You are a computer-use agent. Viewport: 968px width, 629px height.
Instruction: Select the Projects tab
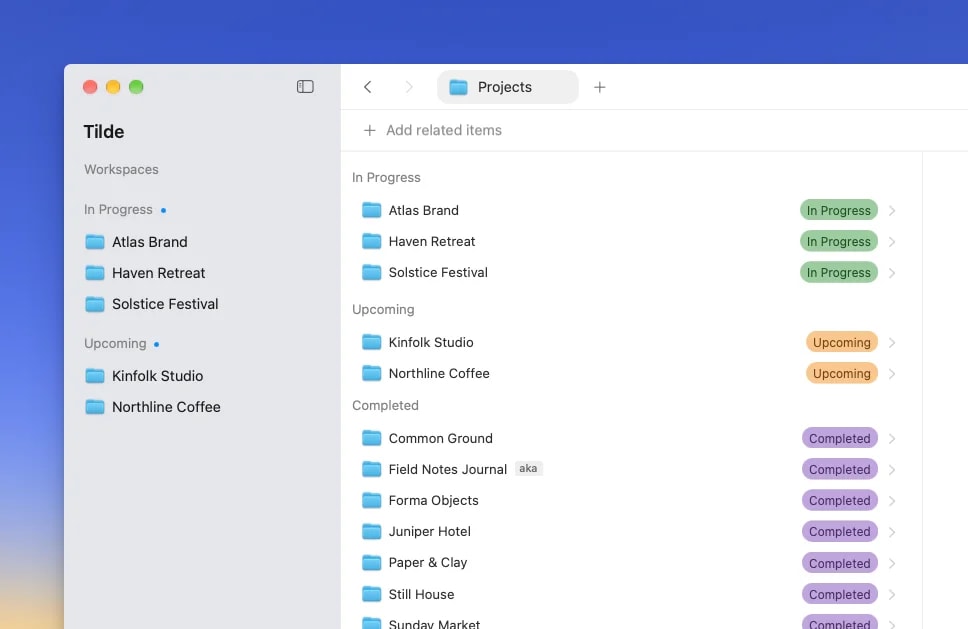pyautogui.click(x=507, y=87)
